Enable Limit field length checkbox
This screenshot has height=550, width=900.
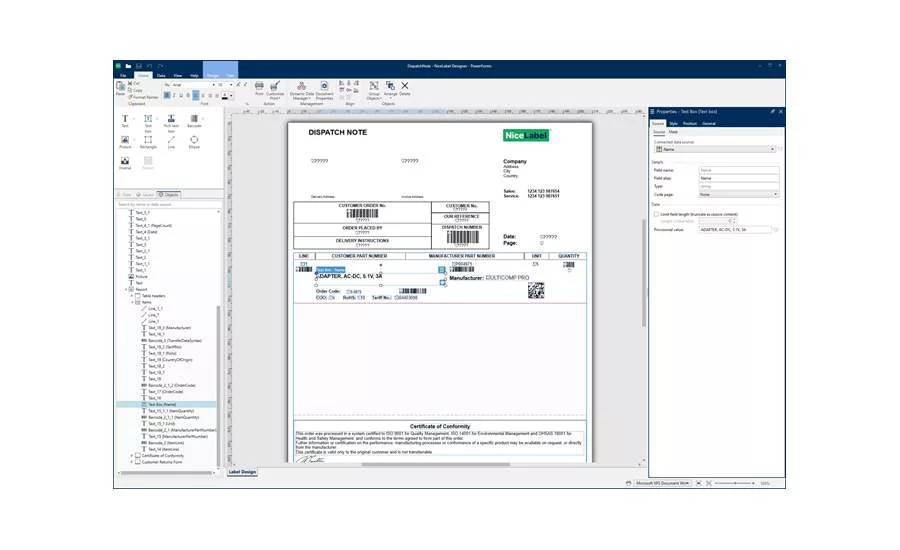656,214
